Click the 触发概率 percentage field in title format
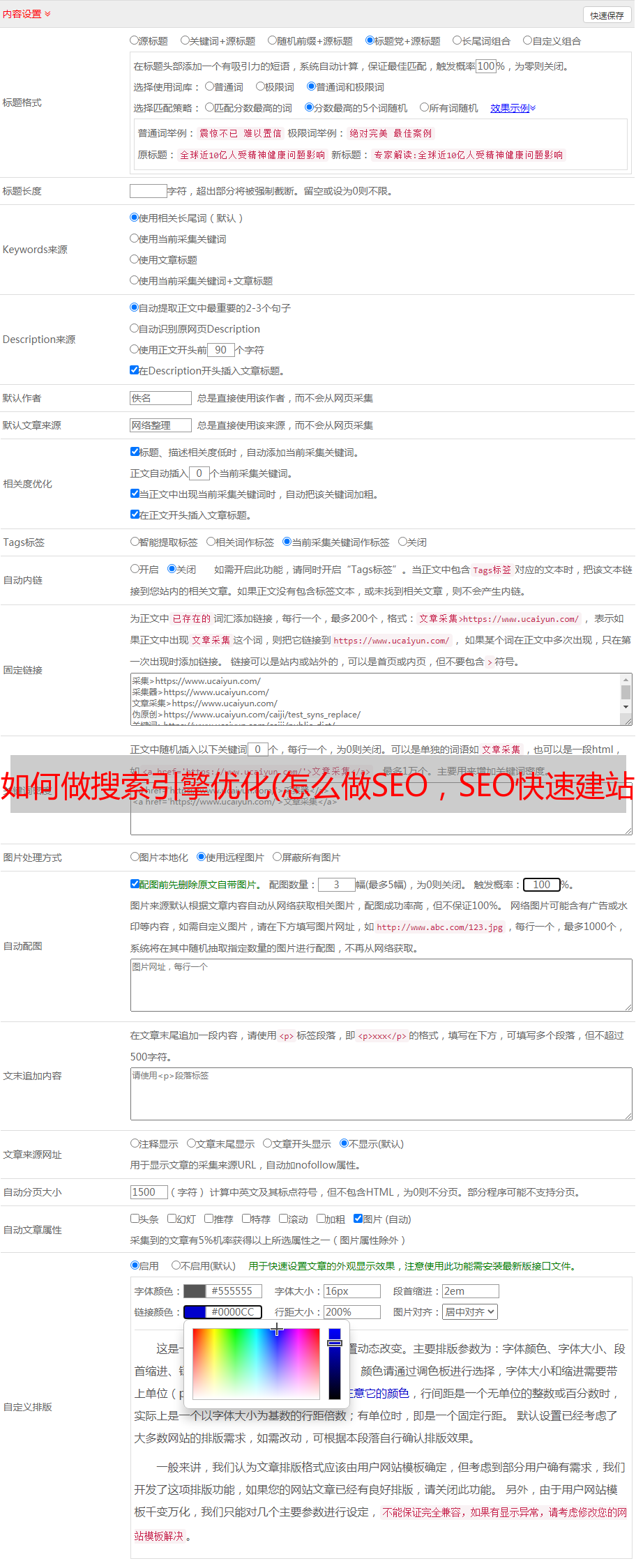Image resolution: width=636 pixels, height=1568 pixels. pos(486,66)
